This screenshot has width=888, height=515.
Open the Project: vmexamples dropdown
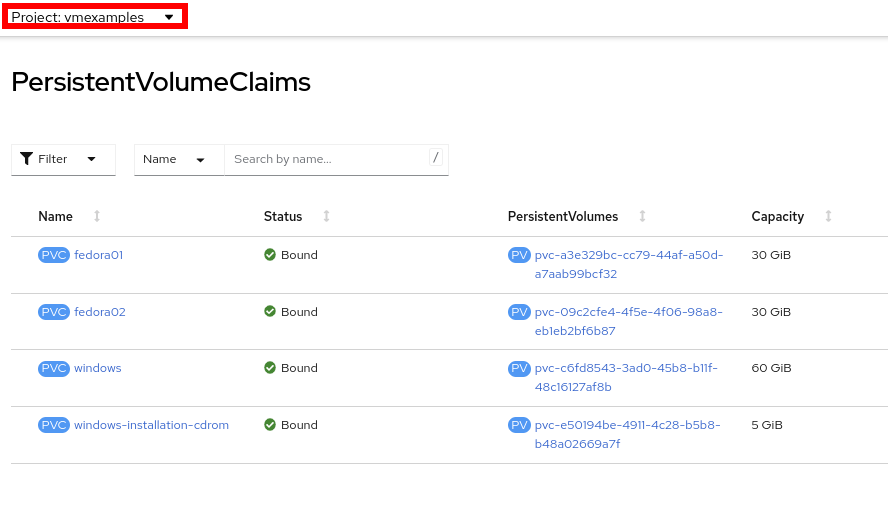click(x=94, y=17)
